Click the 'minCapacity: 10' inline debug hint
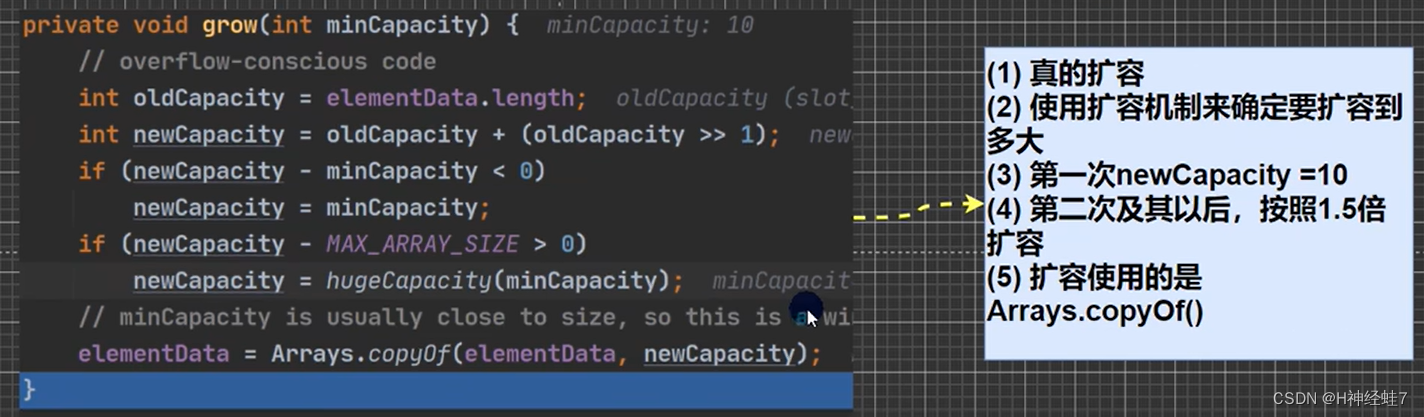The image size is (1424, 417). pyautogui.click(x=650, y=25)
